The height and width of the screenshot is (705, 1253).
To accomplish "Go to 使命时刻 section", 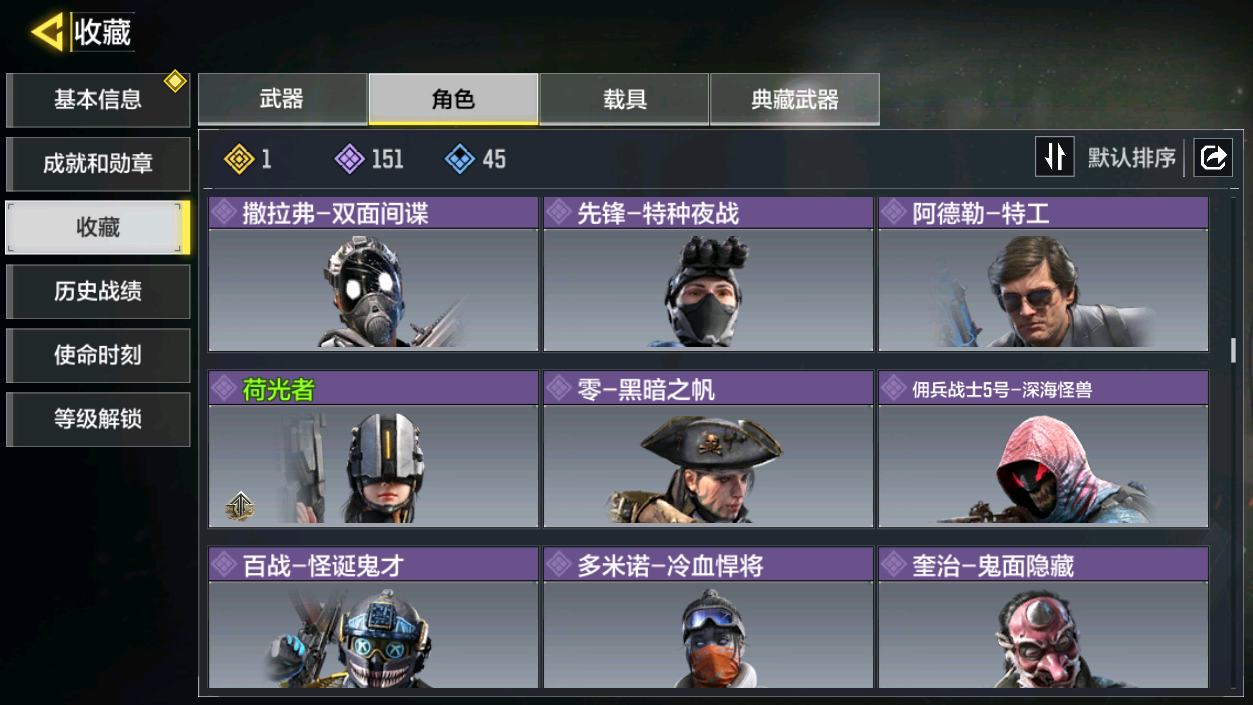I will click(x=98, y=355).
